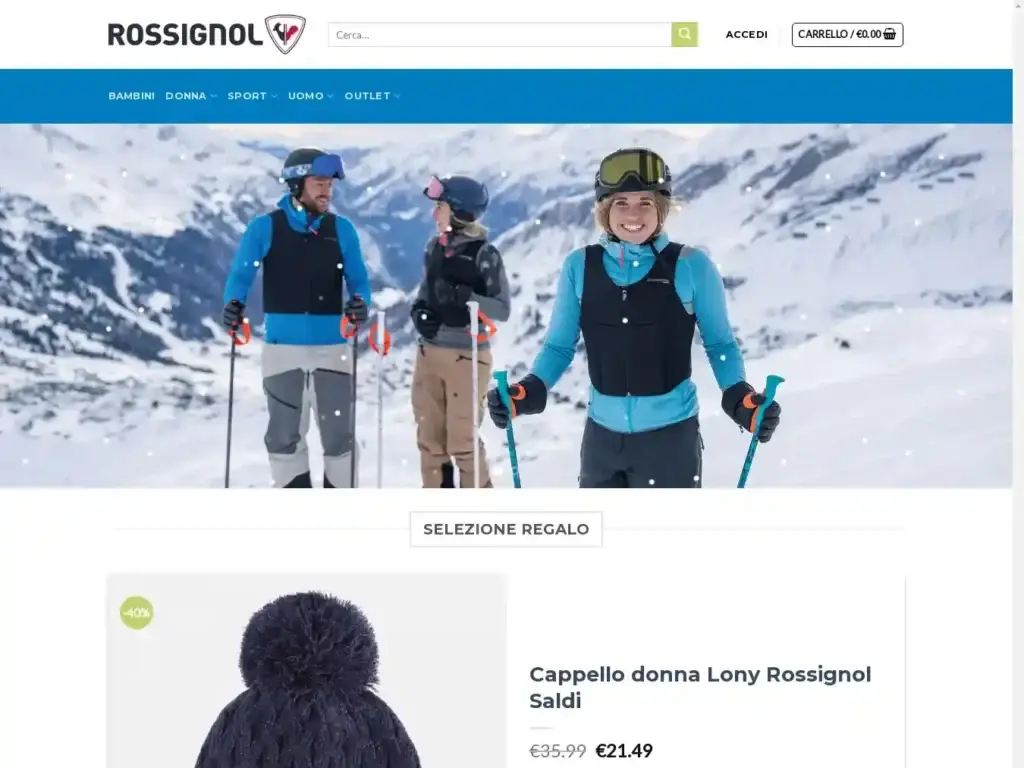Viewport: 1024px width, 768px height.
Task: Click the Rossignol wordmark logo
Action: 185,35
